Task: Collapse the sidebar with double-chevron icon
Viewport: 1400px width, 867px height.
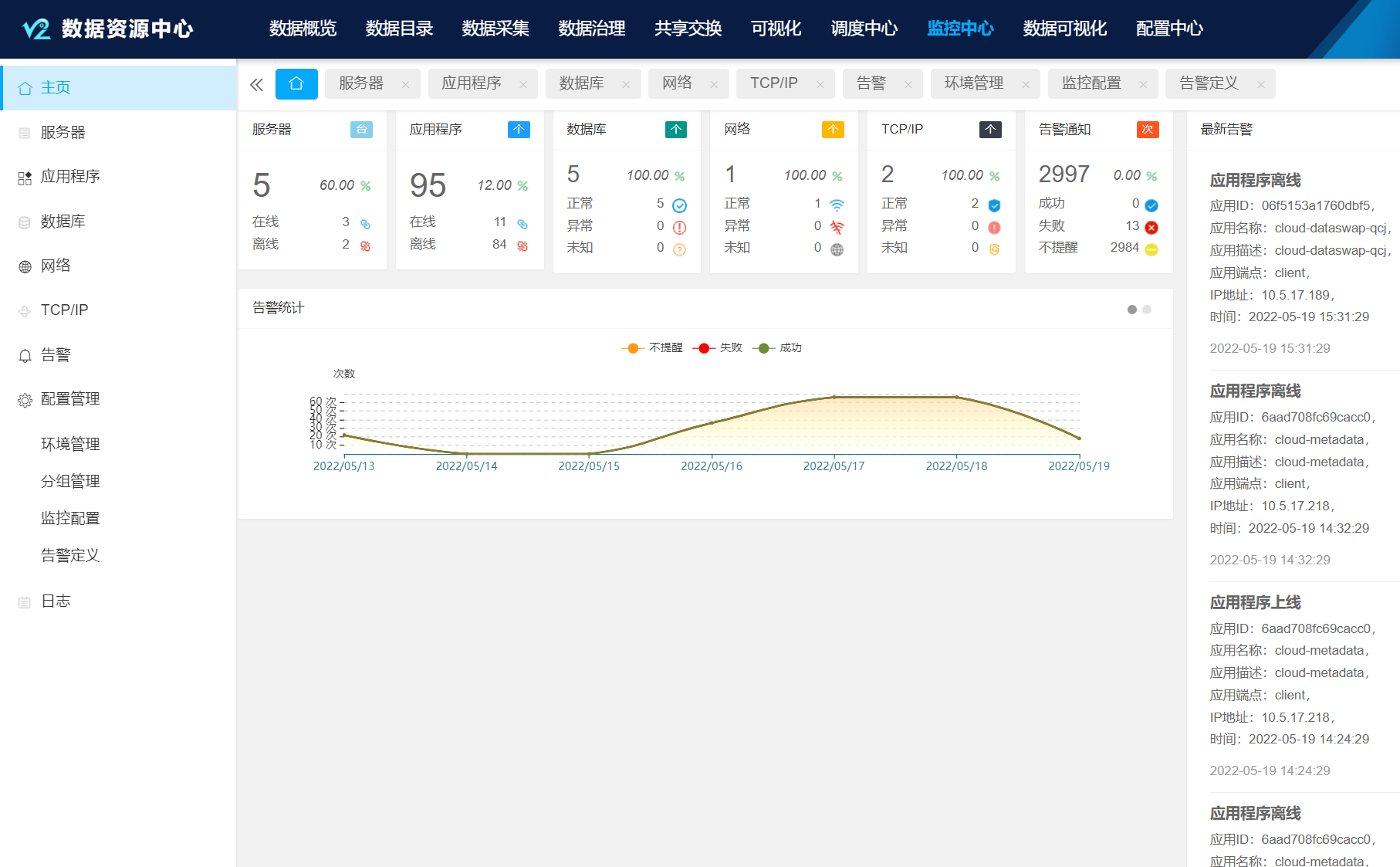Action: point(256,84)
